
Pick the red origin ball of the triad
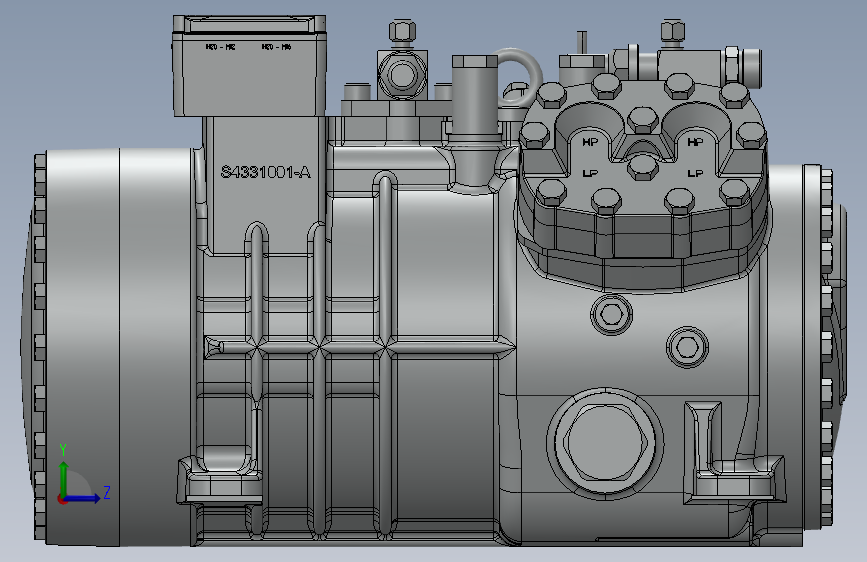[x=62, y=499]
